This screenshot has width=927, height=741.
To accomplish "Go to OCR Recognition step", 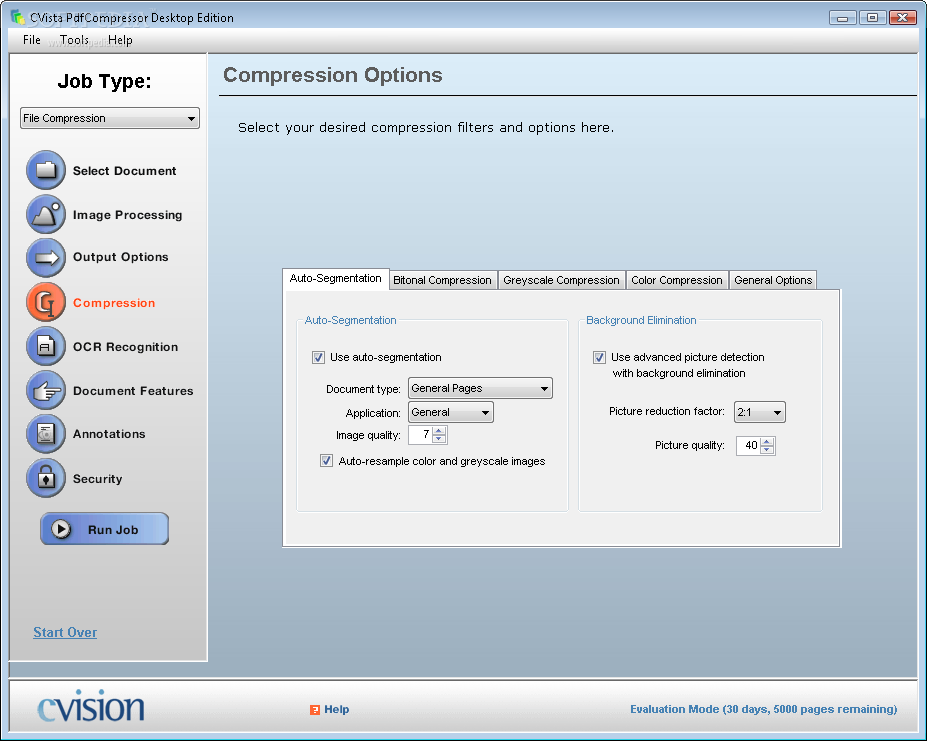I will 125,347.
